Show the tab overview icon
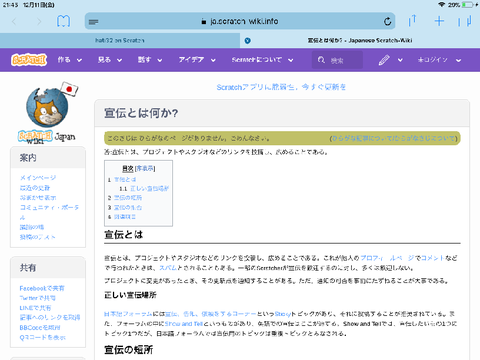480x360 pixels. (x=465, y=21)
